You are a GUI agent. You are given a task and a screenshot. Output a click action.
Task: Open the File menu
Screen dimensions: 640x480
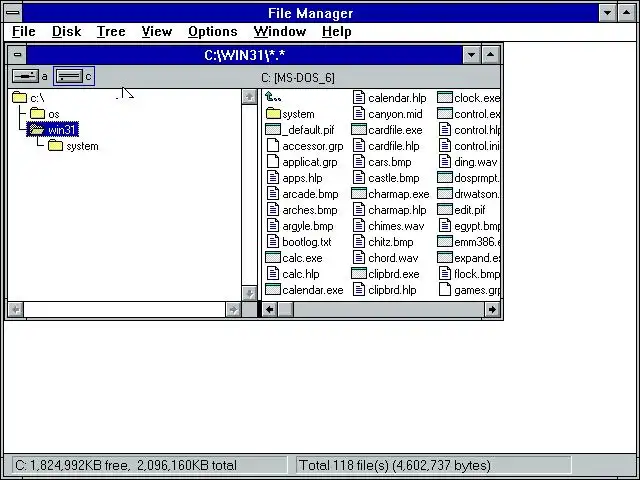pos(24,31)
